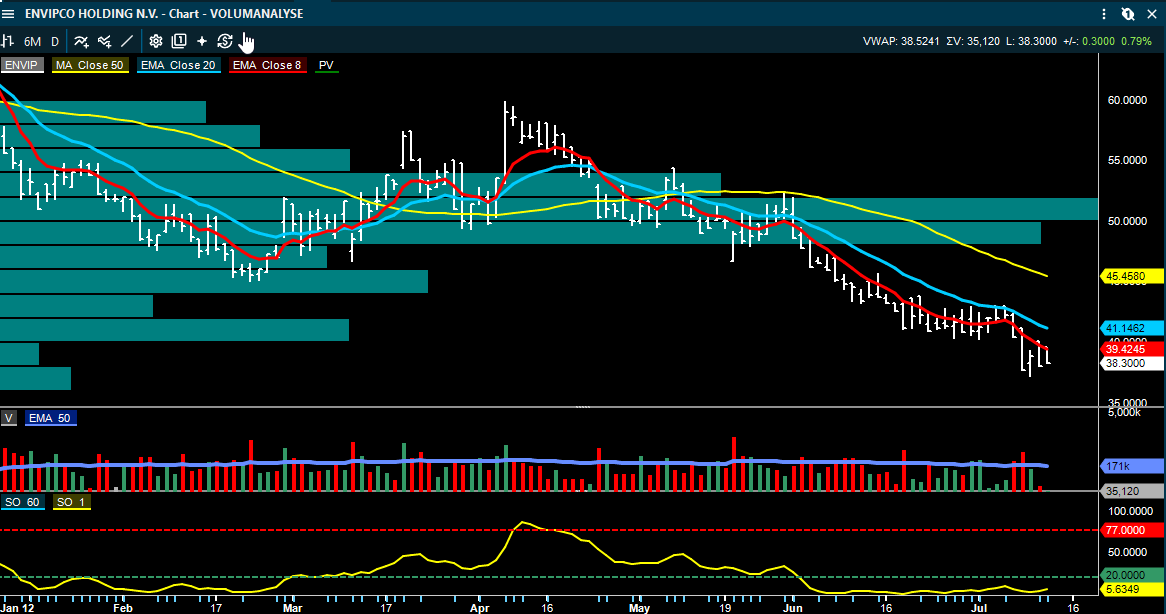The width and height of the screenshot is (1166, 614).
Task: Click the panel splitter handle below price chart
Action: (583, 407)
